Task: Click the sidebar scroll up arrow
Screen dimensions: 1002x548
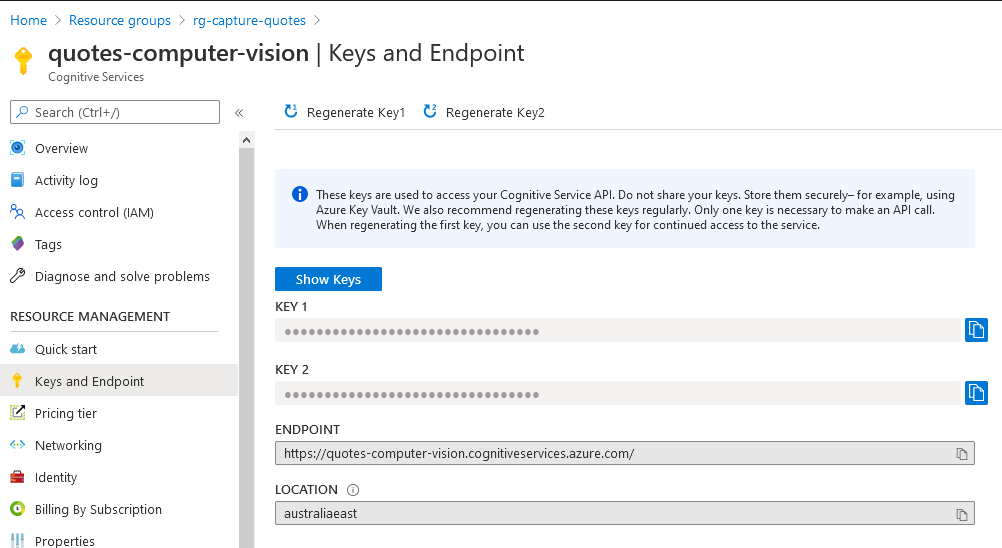Action: click(247, 140)
